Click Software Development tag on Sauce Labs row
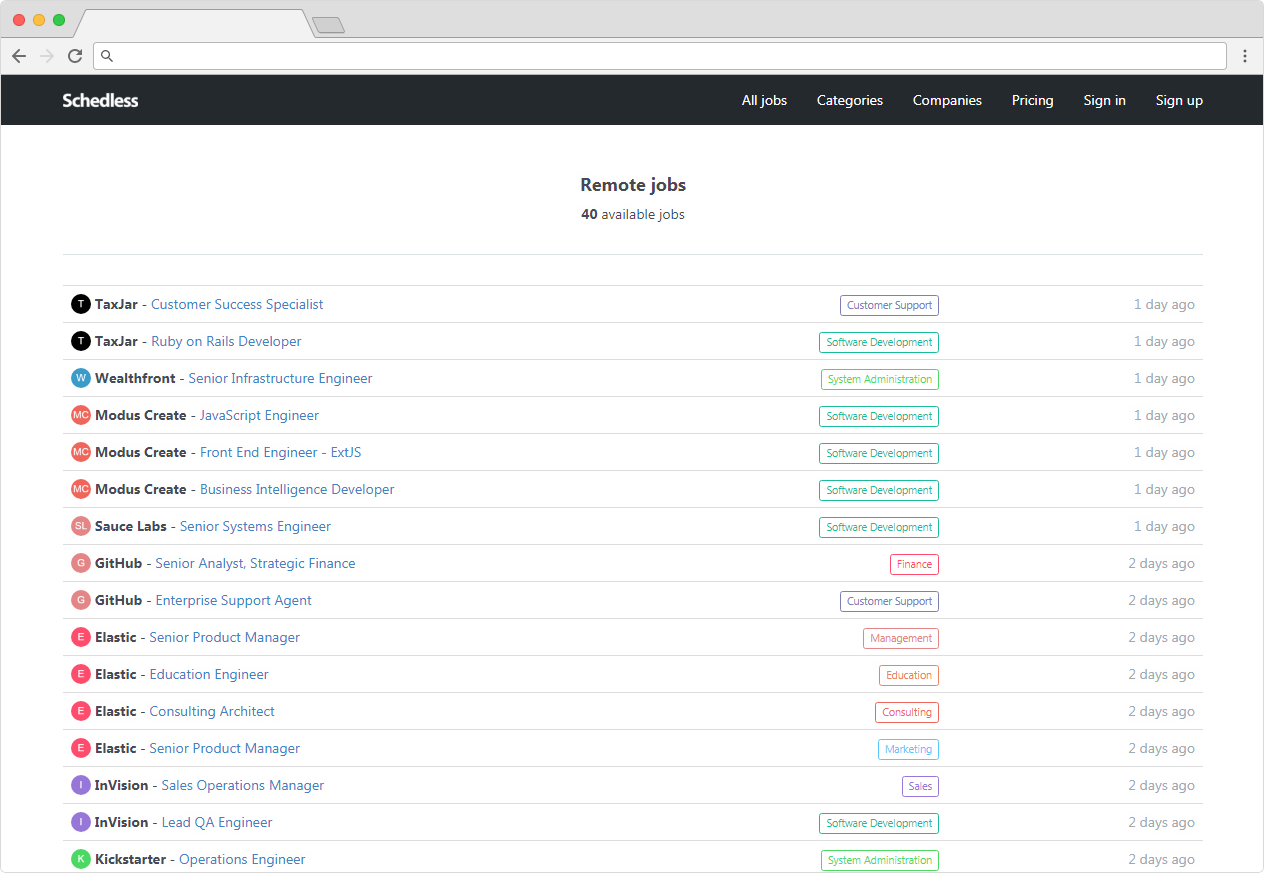This screenshot has width=1264, height=873. 879,527
